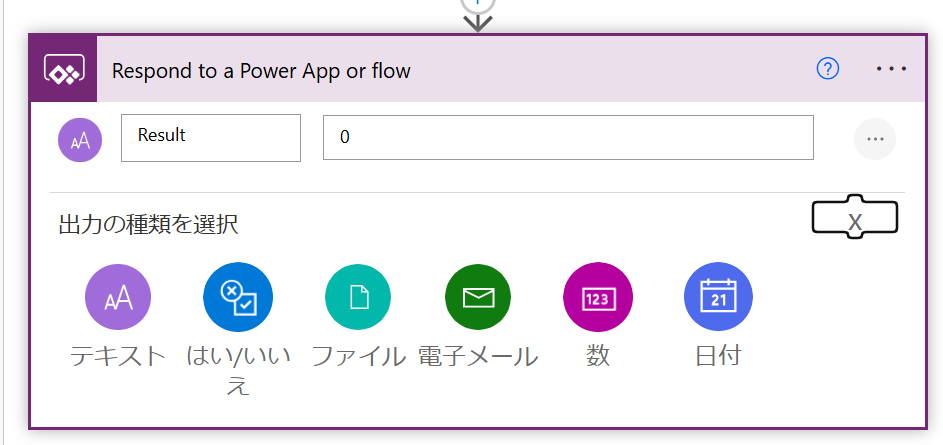Edit the output value field containing 0

click(x=568, y=138)
